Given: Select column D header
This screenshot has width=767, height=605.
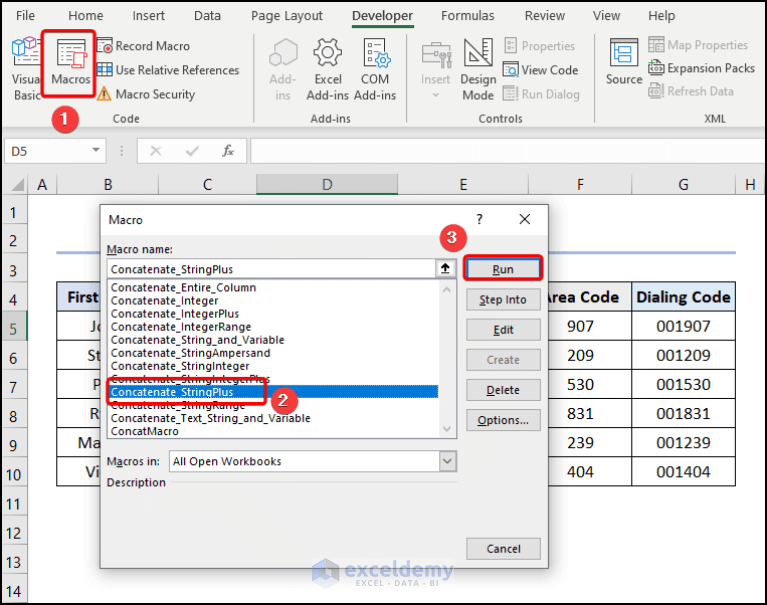Looking at the screenshot, I should [x=327, y=184].
